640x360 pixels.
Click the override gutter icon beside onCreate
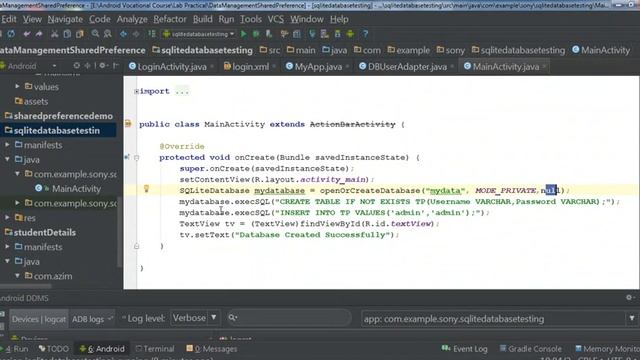(127, 157)
